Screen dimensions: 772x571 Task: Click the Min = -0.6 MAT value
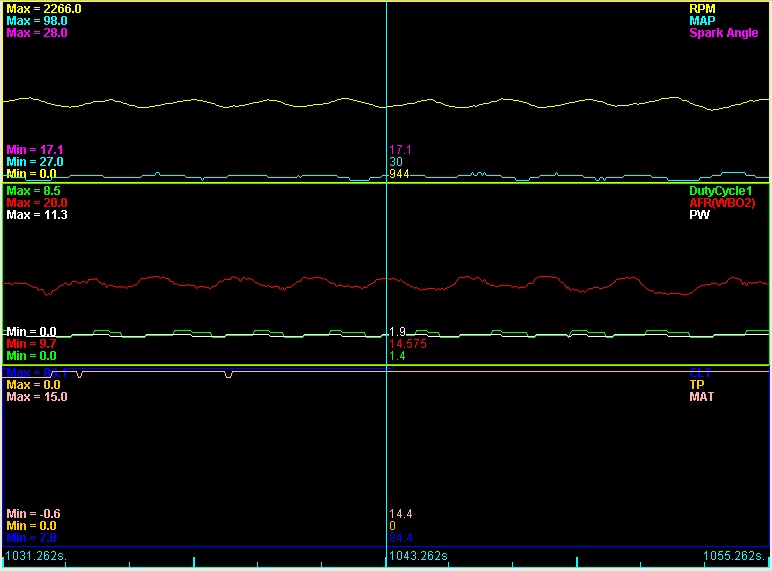click(35, 513)
